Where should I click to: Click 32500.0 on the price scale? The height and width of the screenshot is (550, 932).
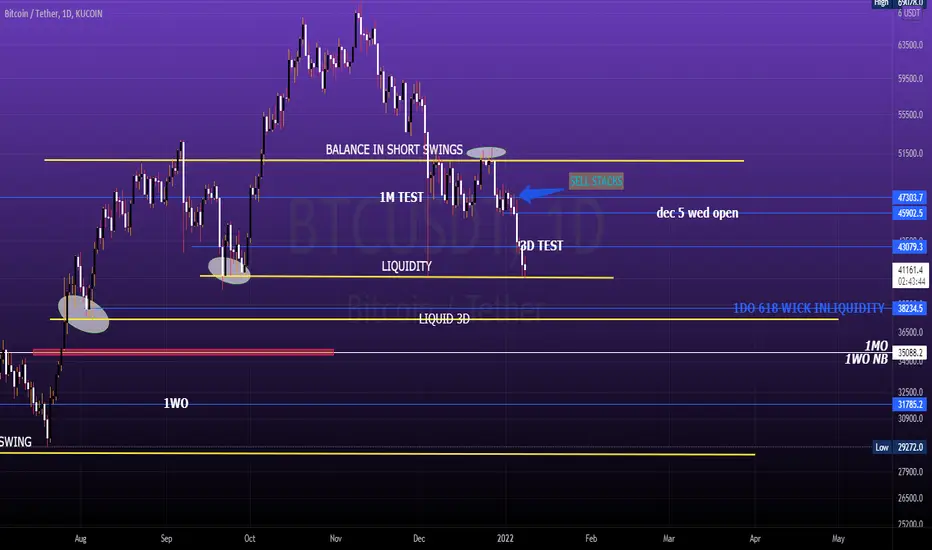(x=911, y=392)
